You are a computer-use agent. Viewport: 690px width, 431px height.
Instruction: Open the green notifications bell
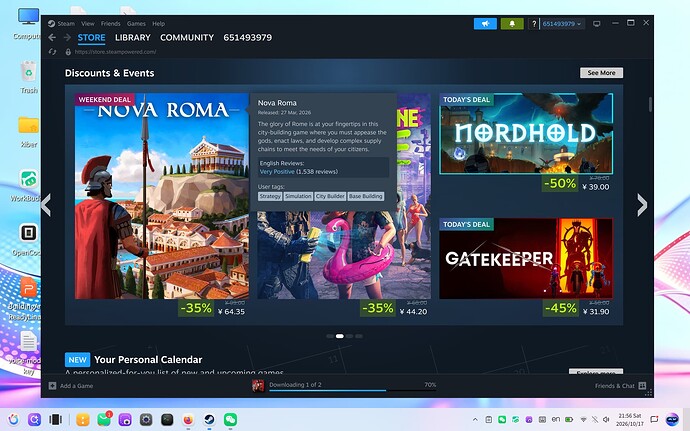[x=512, y=24]
